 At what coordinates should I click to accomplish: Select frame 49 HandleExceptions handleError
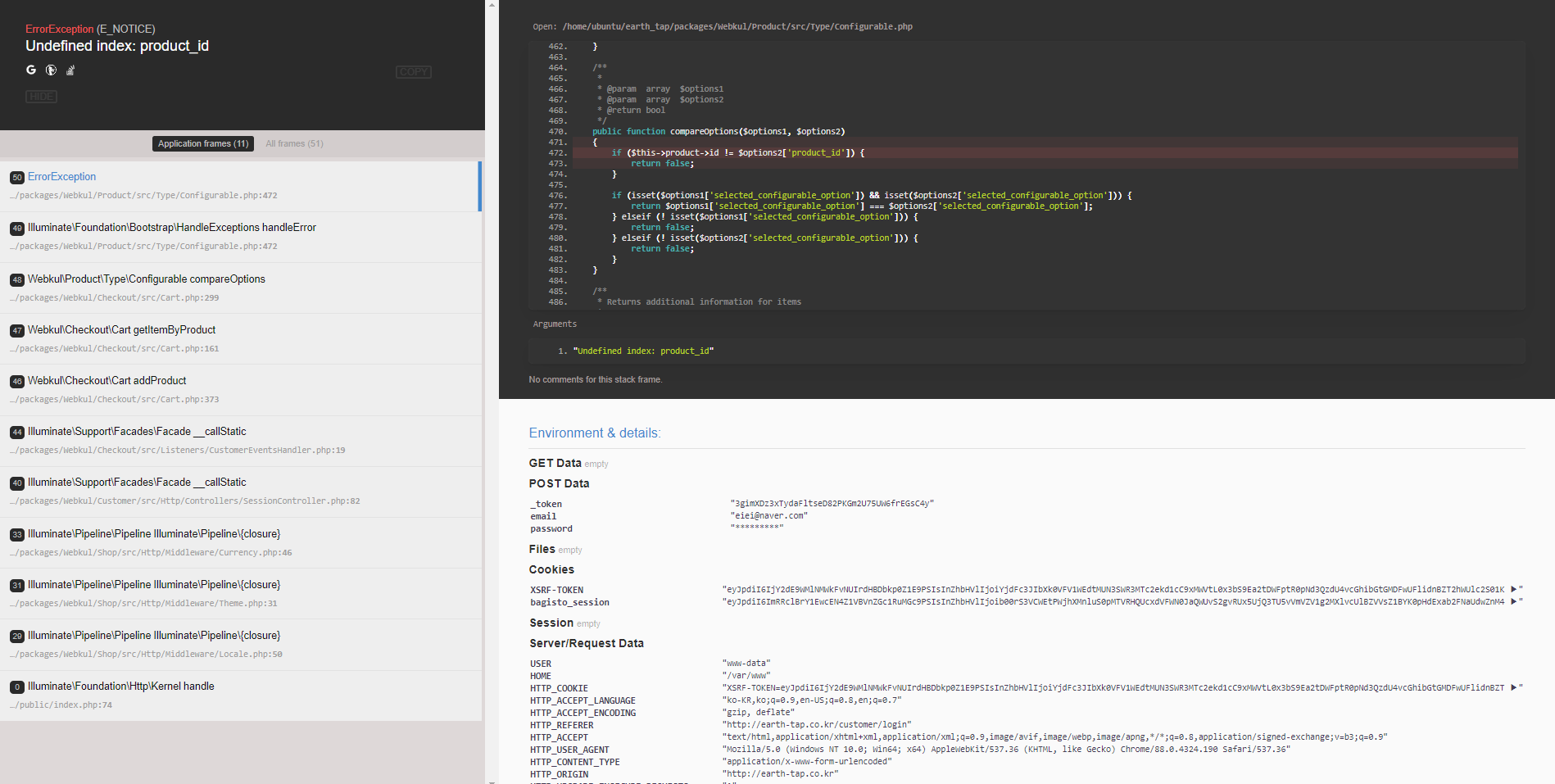click(239, 237)
